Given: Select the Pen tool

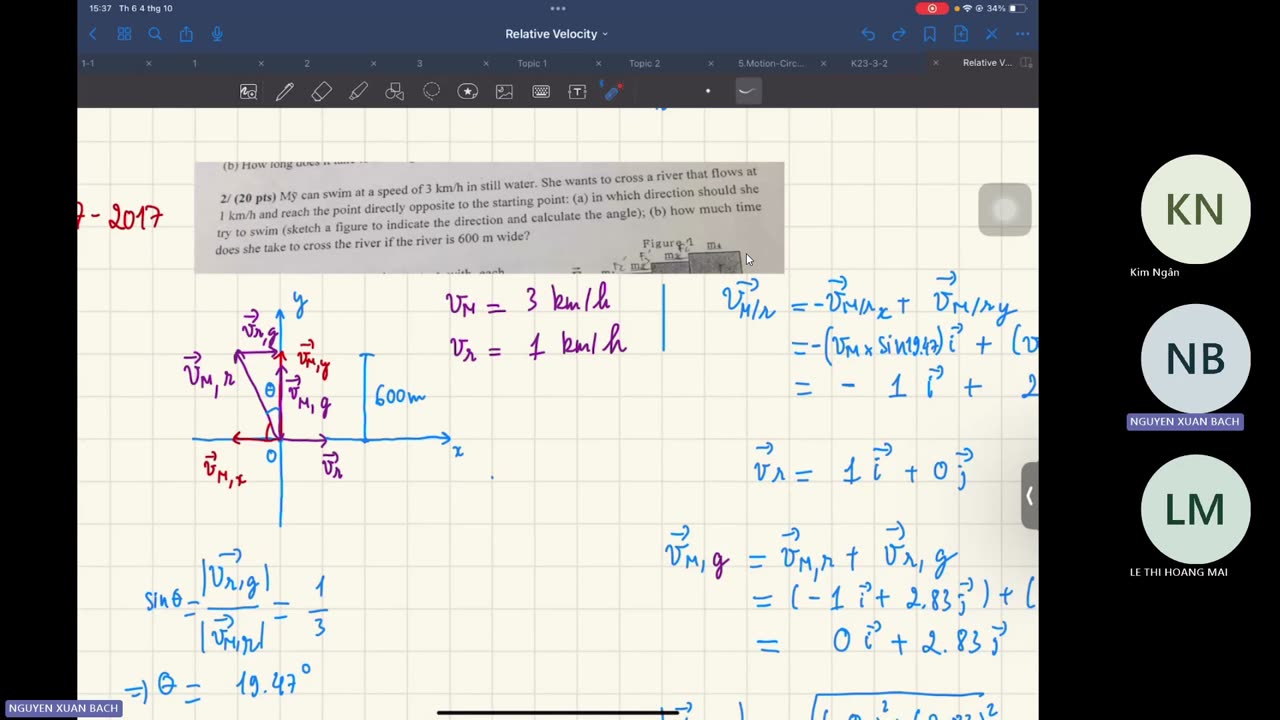Looking at the screenshot, I should (x=285, y=92).
